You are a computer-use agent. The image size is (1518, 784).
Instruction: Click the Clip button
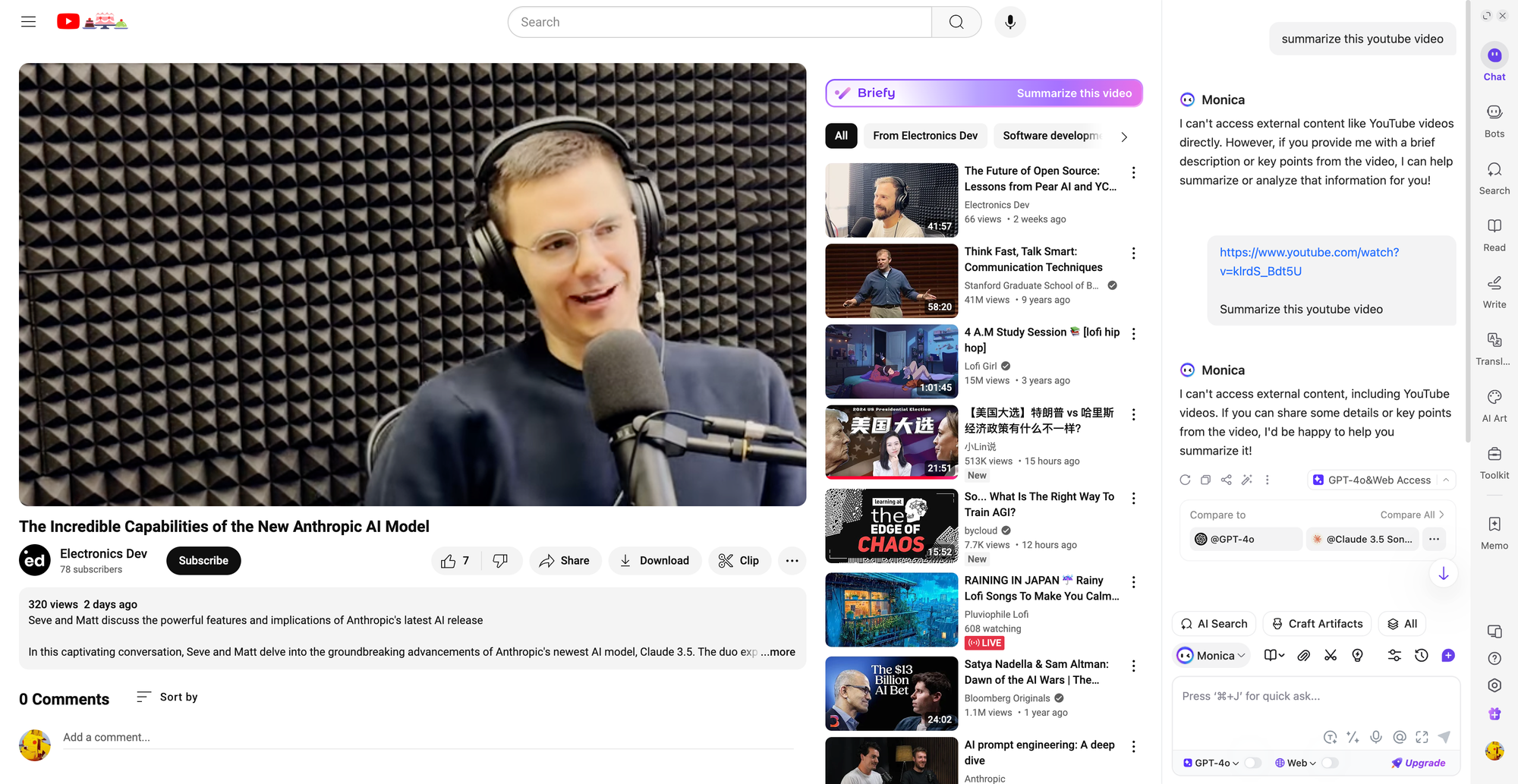[x=739, y=561]
